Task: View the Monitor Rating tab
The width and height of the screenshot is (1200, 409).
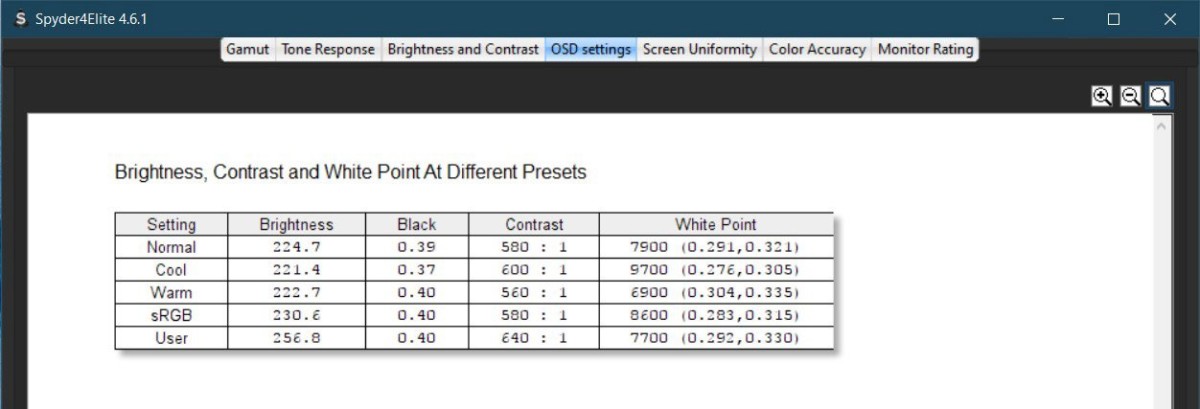Action: pos(925,49)
